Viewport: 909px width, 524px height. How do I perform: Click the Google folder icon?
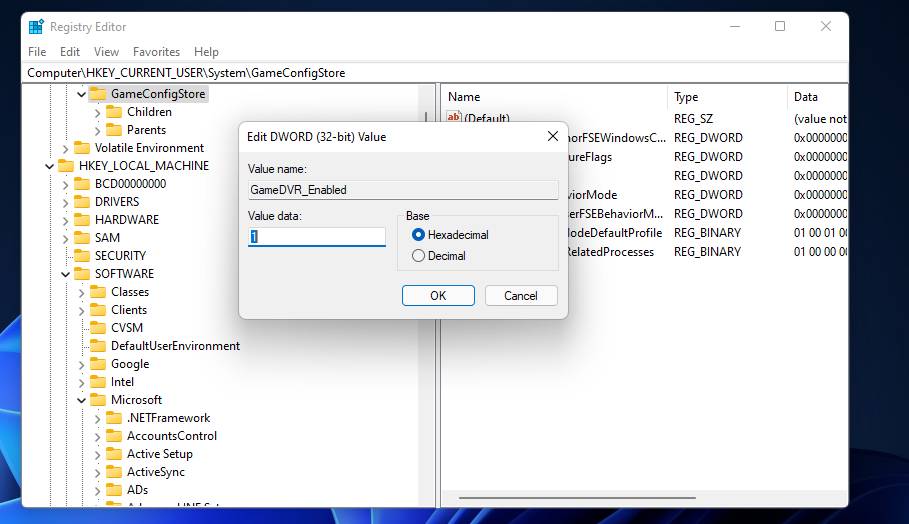[99, 363]
